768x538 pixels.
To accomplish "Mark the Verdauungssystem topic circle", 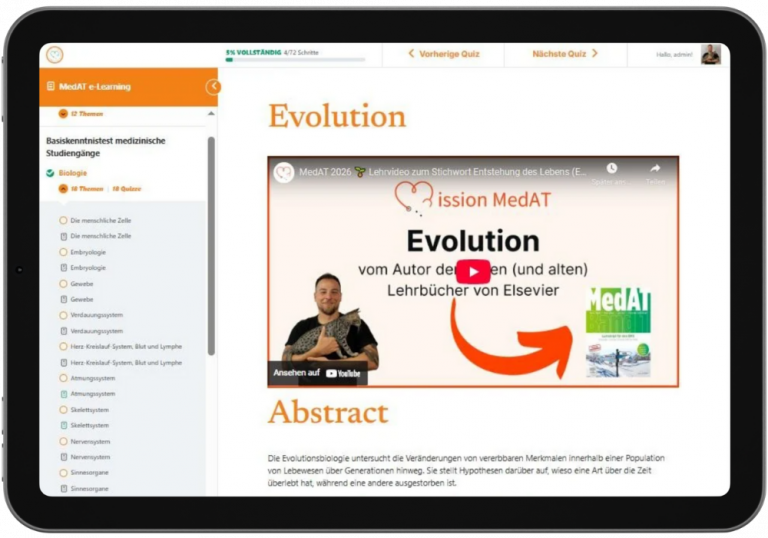I will point(63,315).
